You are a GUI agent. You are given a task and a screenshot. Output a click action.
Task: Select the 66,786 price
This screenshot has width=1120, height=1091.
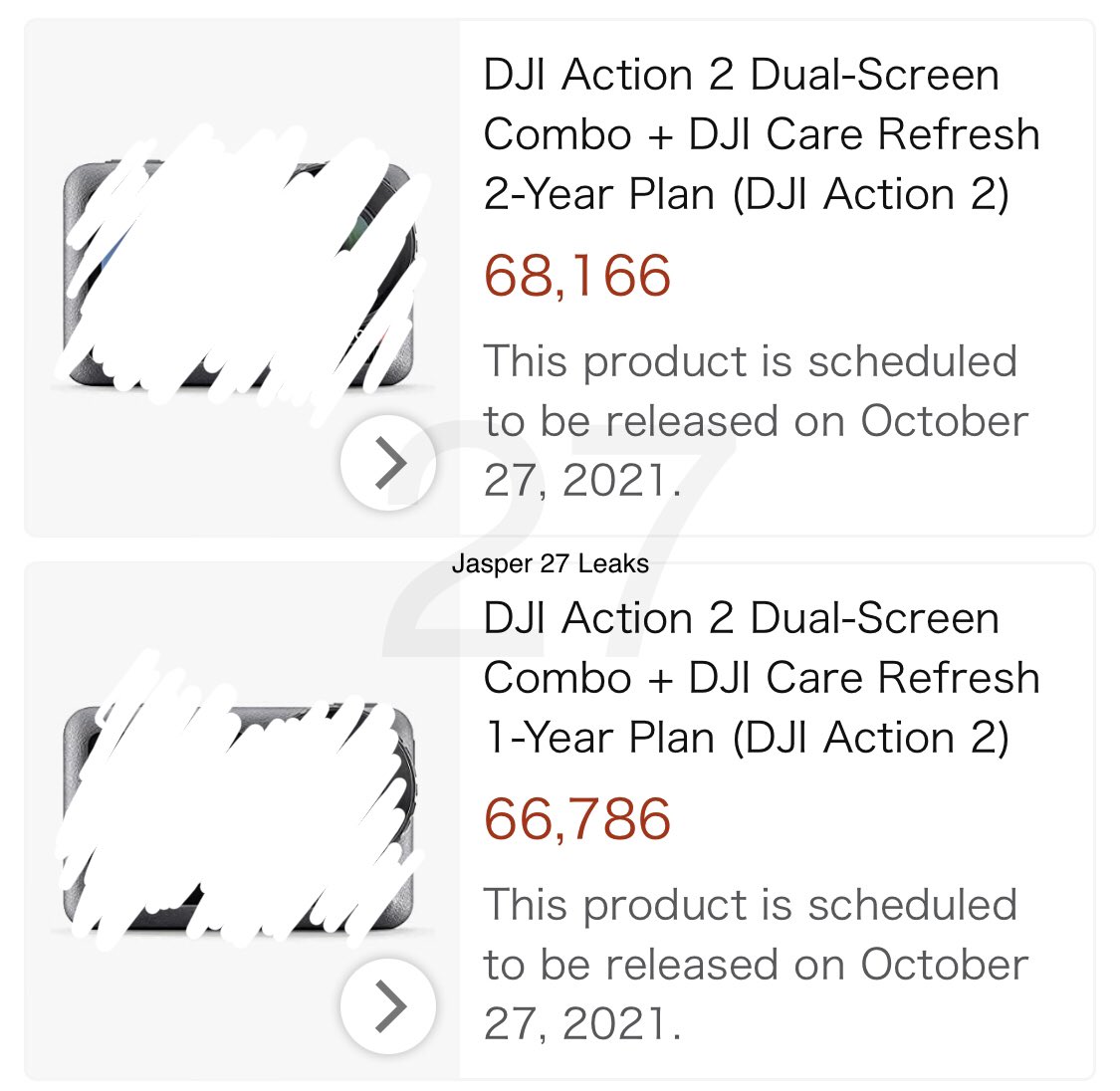click(577, 819)
